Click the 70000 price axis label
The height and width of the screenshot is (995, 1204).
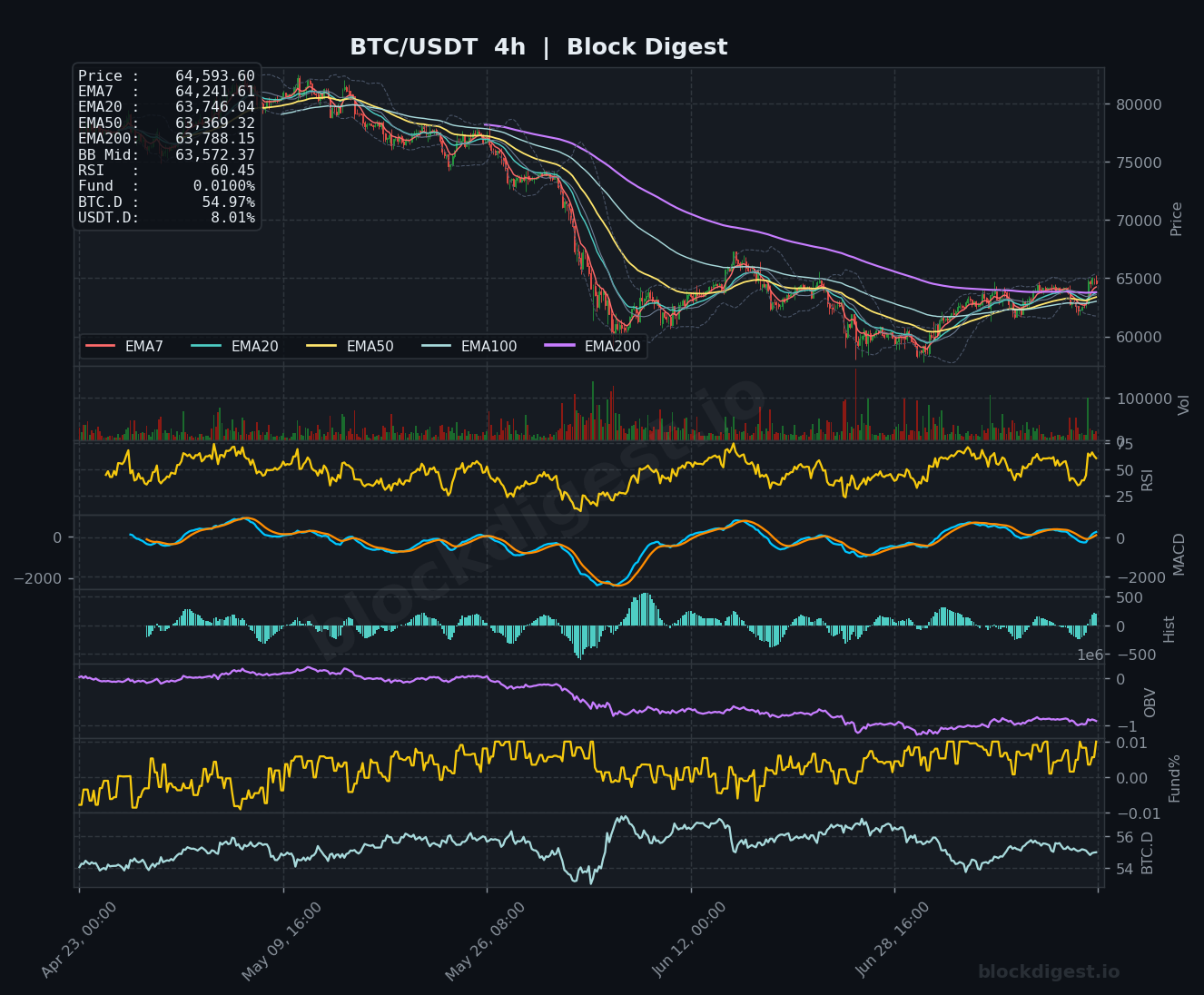pyautogui.click(x=1139, y=221)
